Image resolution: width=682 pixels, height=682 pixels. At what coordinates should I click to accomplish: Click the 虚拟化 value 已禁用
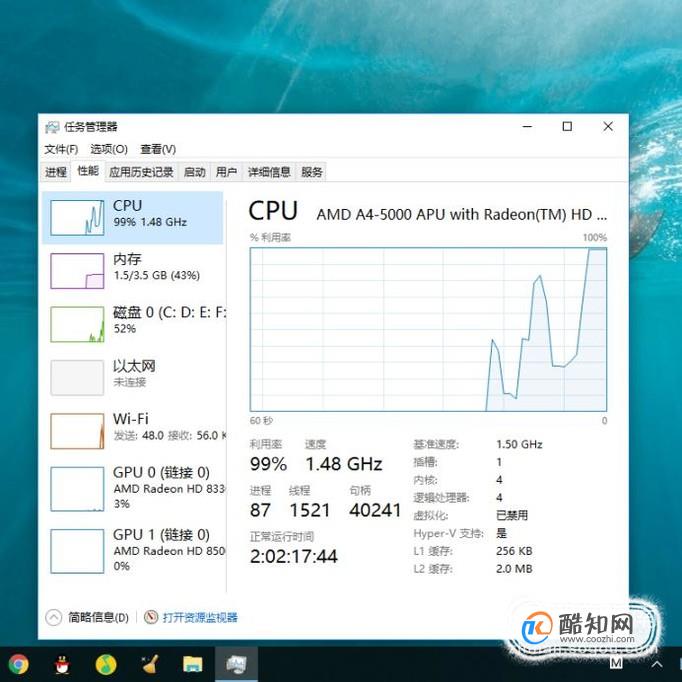pos(512,515)
